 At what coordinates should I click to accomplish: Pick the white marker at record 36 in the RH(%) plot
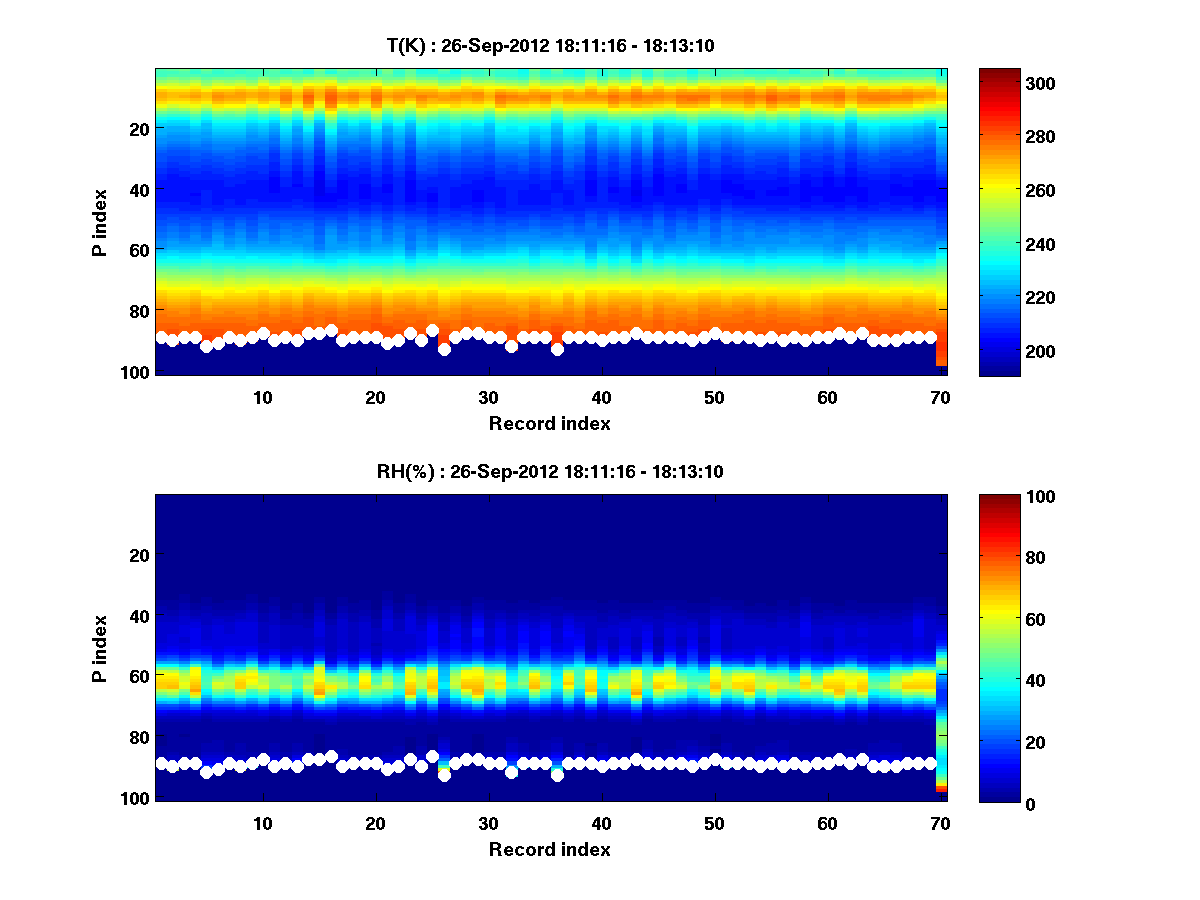pos(557,774)
